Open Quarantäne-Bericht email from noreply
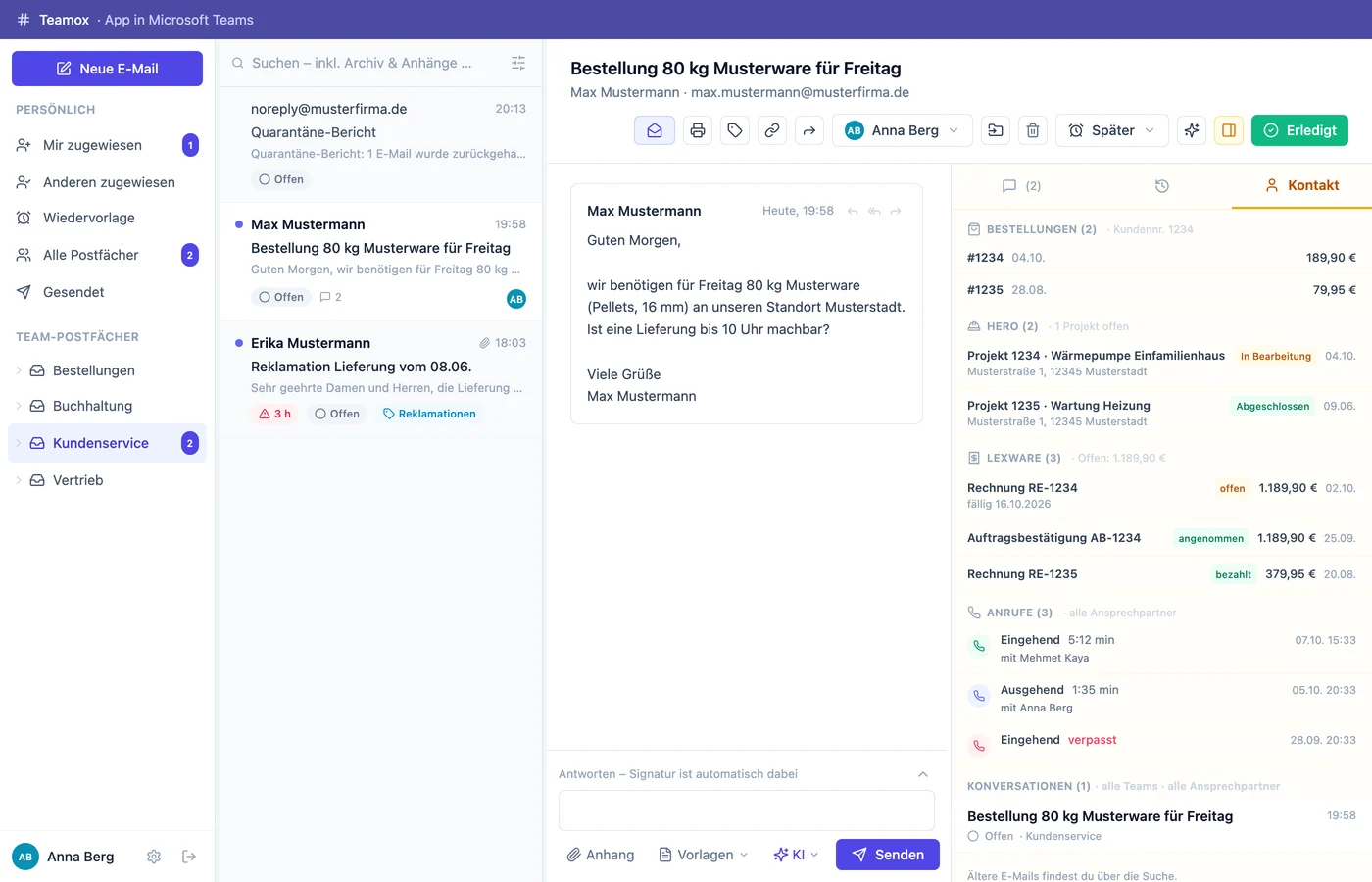1372x882 pixels. (x=380, y=144)
